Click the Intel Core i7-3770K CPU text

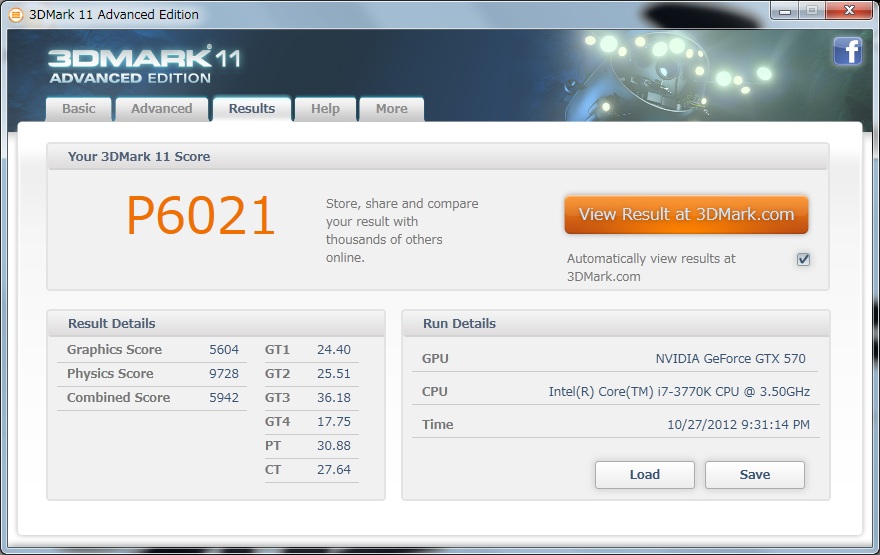pos(679,392)
